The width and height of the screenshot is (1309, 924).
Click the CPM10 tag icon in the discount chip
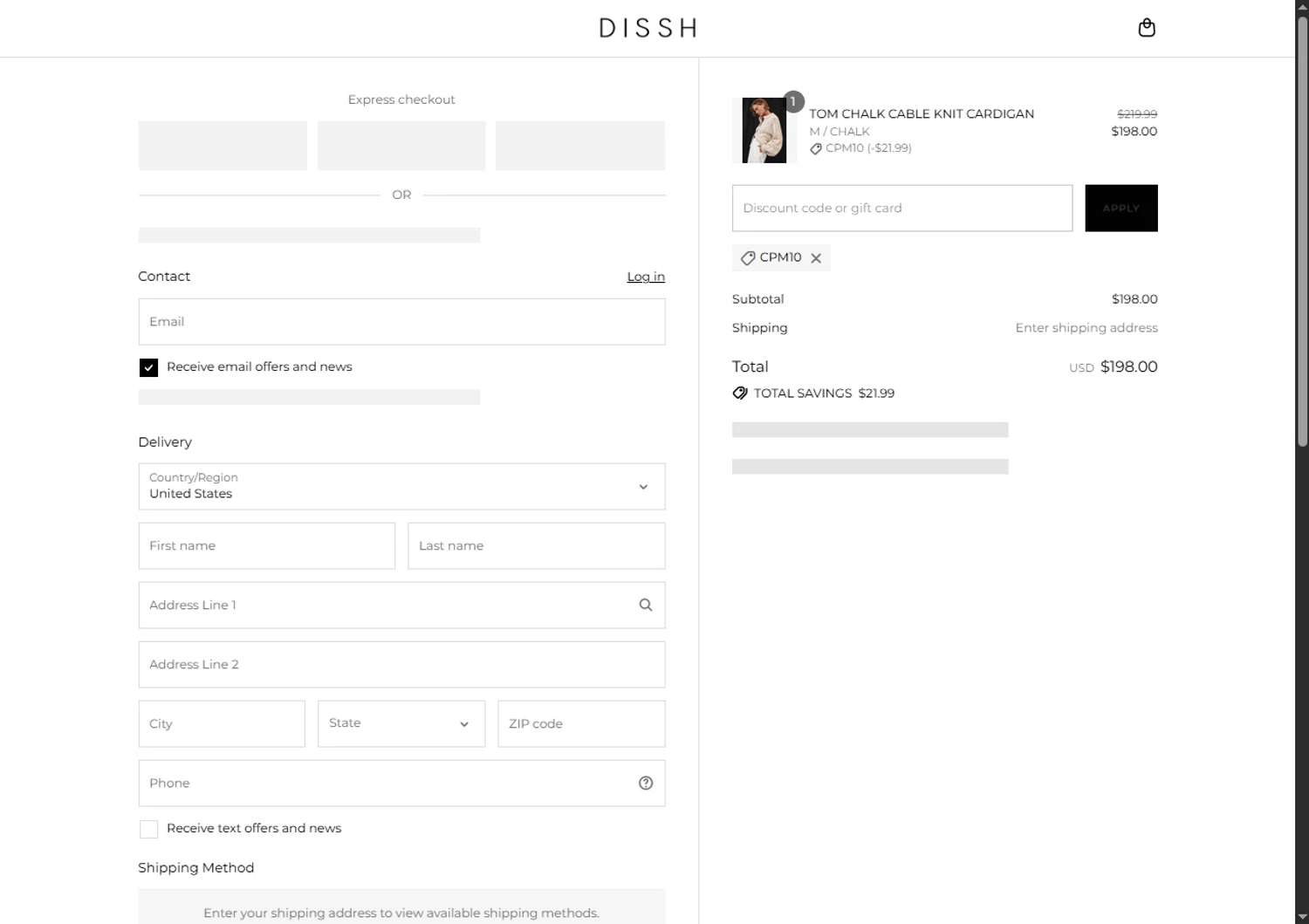[748, 258]
